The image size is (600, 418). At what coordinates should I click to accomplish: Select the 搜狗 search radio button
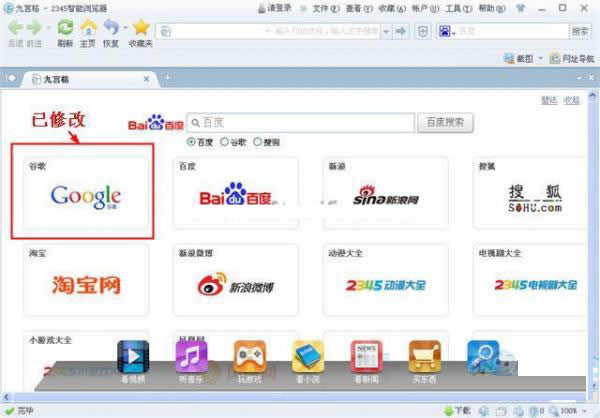(x=258, y=142)
